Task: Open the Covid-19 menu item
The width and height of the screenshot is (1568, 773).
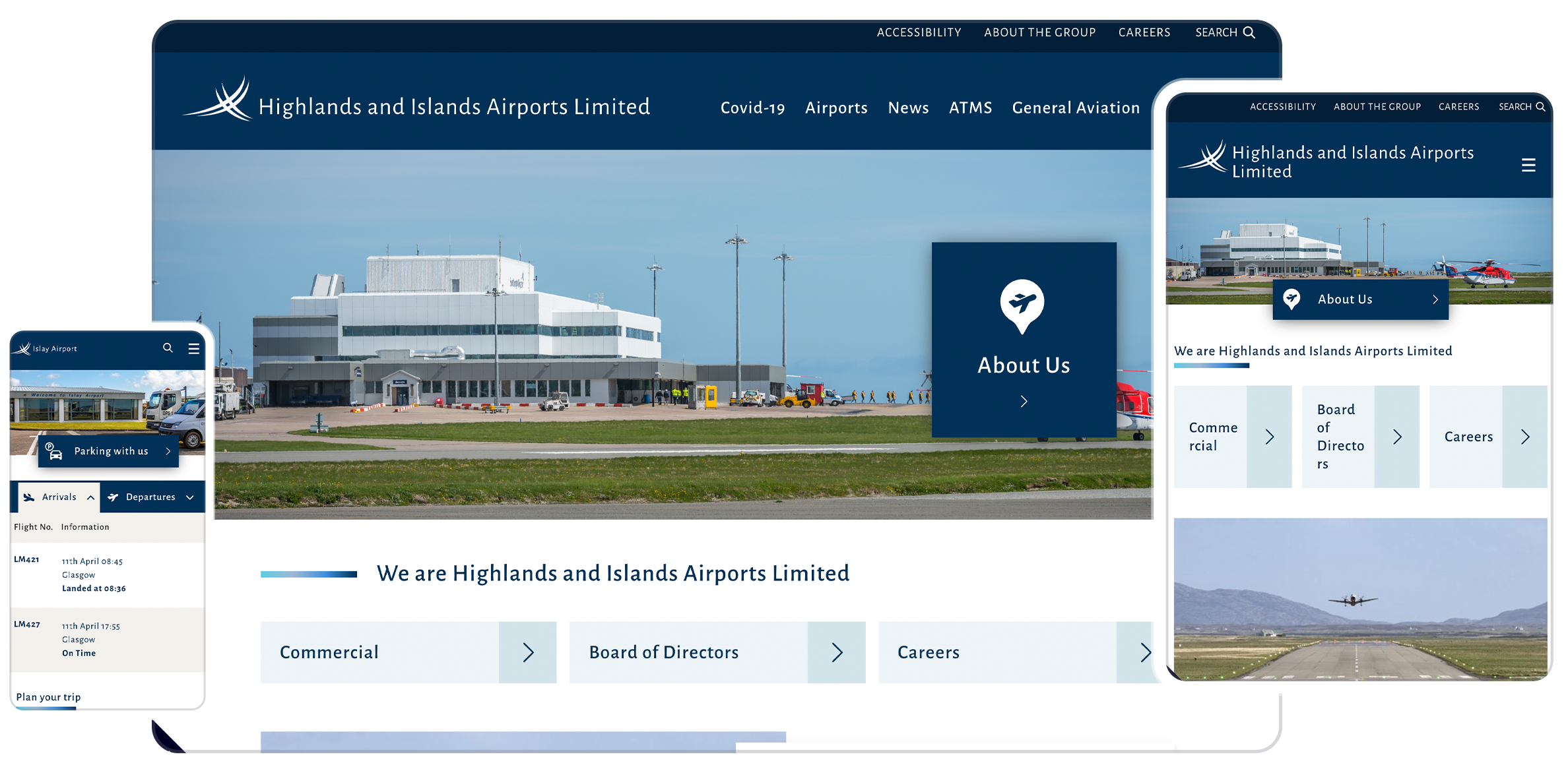Action: click(x=752, y=108)
